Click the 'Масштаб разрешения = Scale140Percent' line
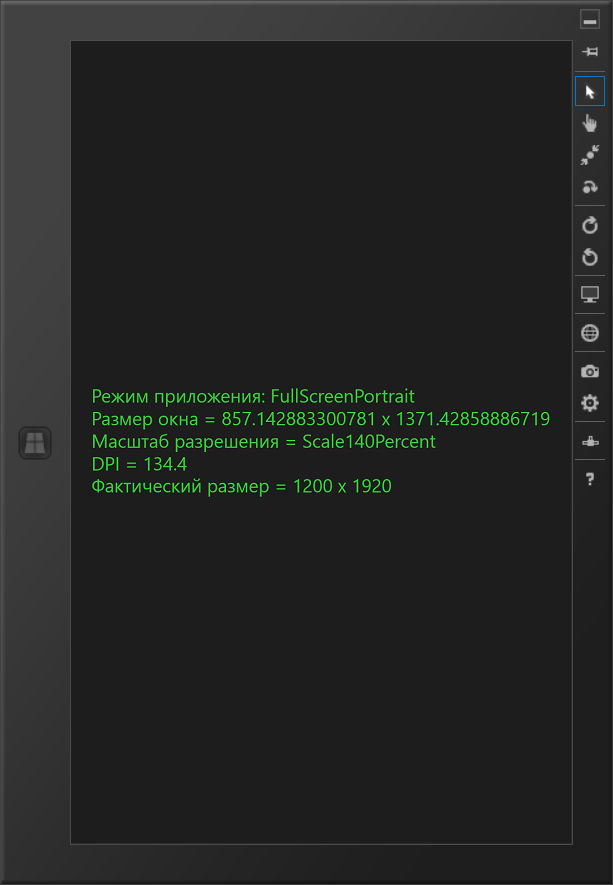 [x=264, y=441]
